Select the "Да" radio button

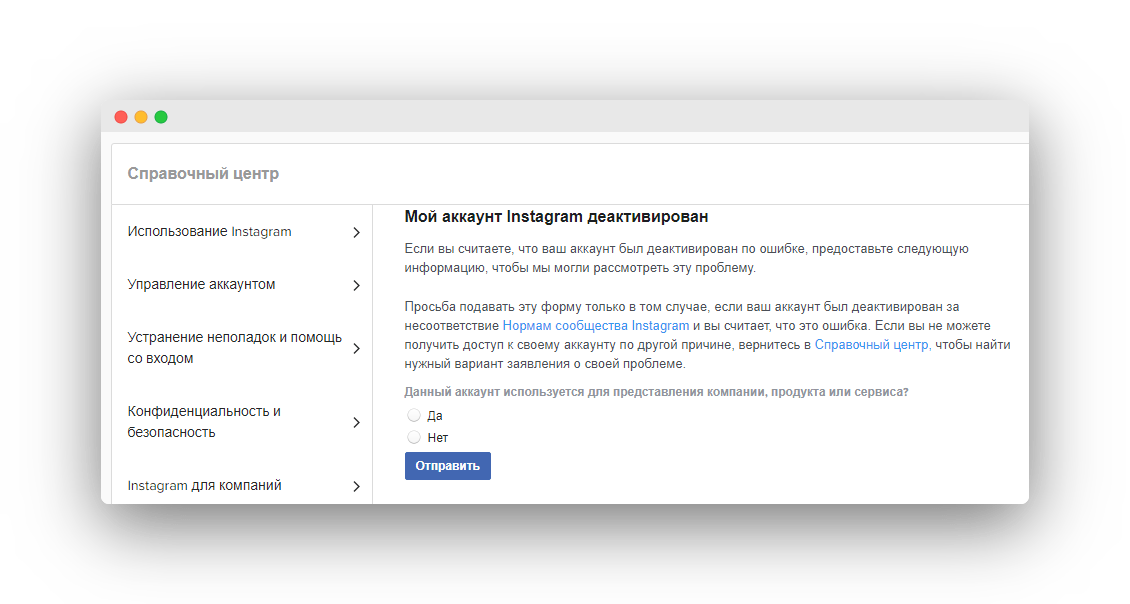point(414,415)
